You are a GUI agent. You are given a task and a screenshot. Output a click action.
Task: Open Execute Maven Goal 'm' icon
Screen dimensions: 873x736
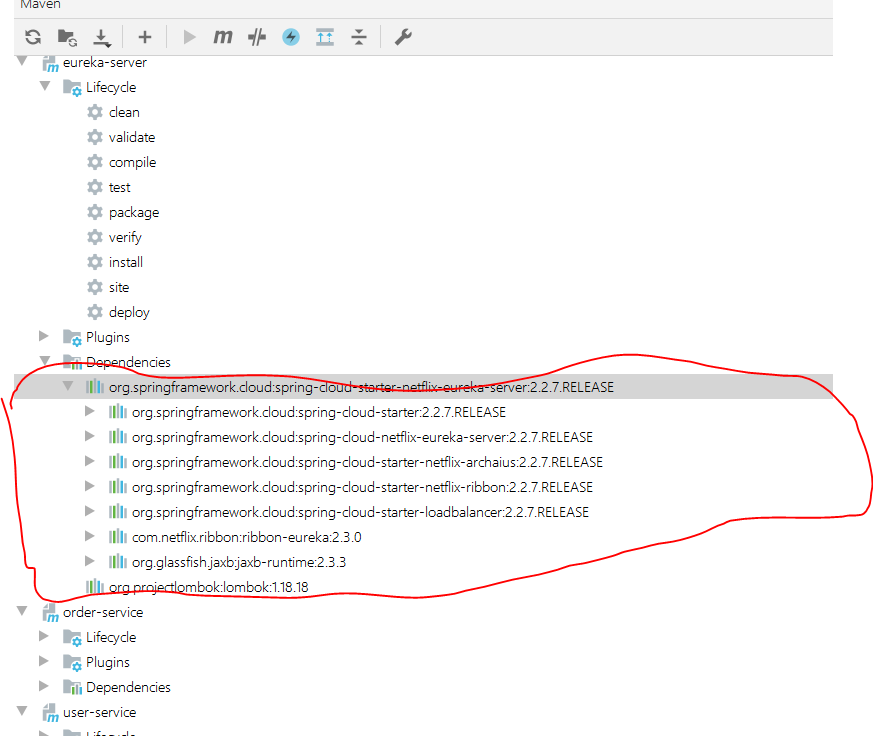pos(223,37)
